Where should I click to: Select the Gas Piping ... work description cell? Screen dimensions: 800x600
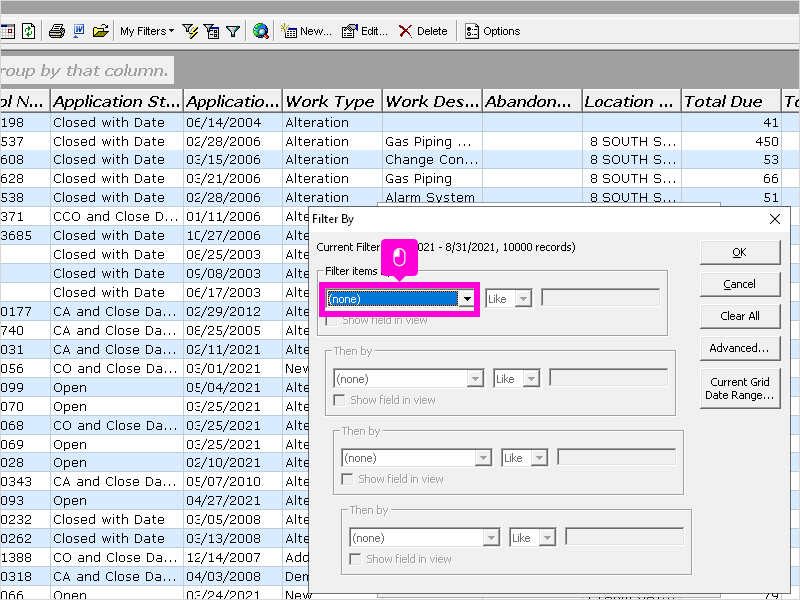pyautogui.click(x=433, y=141)
